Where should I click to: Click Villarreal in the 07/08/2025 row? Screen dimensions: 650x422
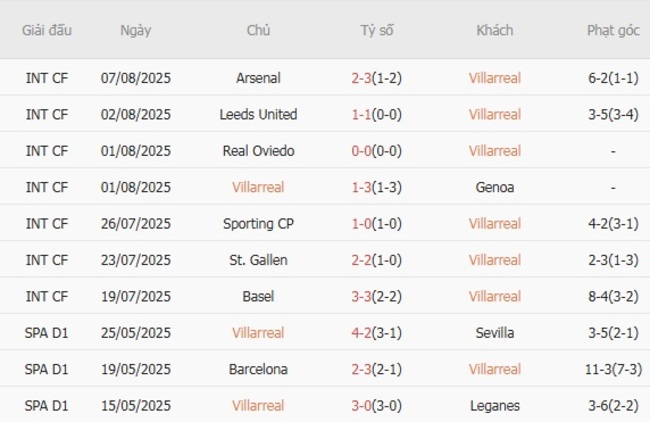[494, 78]
